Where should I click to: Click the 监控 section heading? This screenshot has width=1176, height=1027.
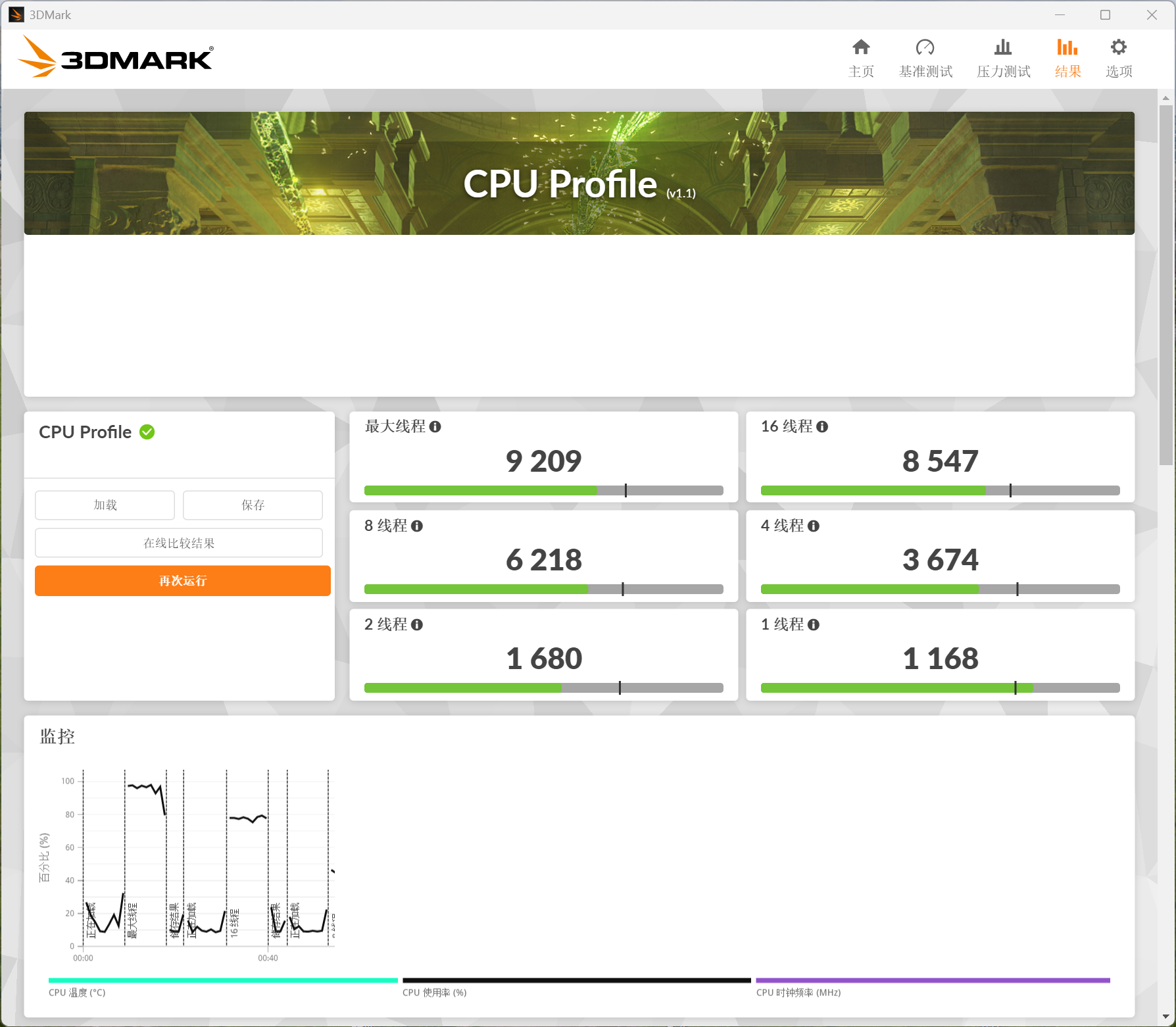pos(58,737)
